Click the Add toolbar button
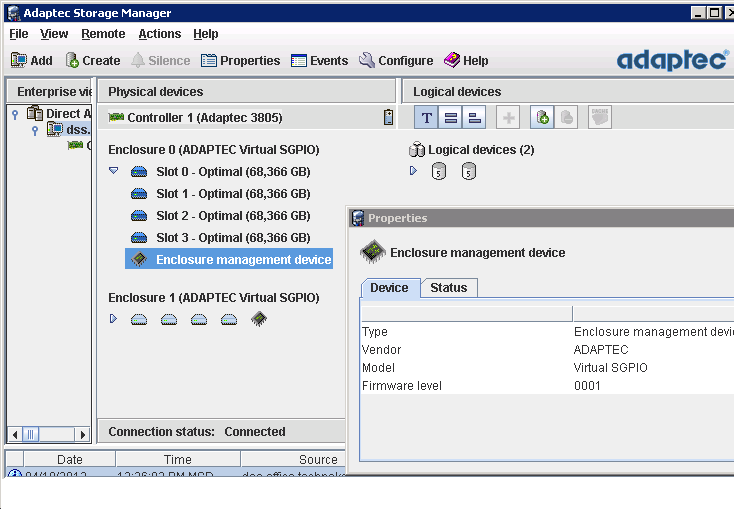This screenshot has height=509, width=734. 31,60
